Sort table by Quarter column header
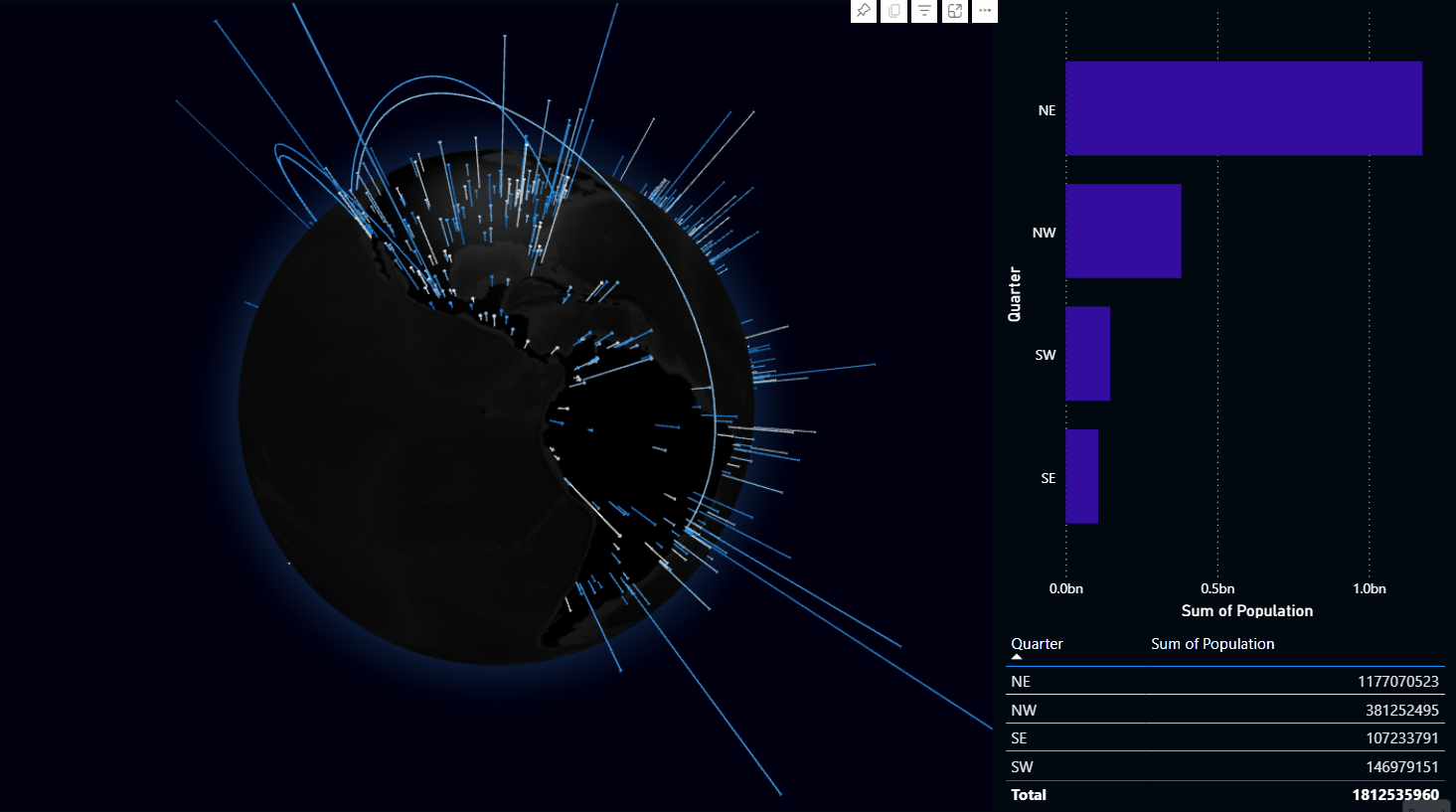This screenshot has height=812, width=1456. pyautogui.click(x=1037, y=644)
